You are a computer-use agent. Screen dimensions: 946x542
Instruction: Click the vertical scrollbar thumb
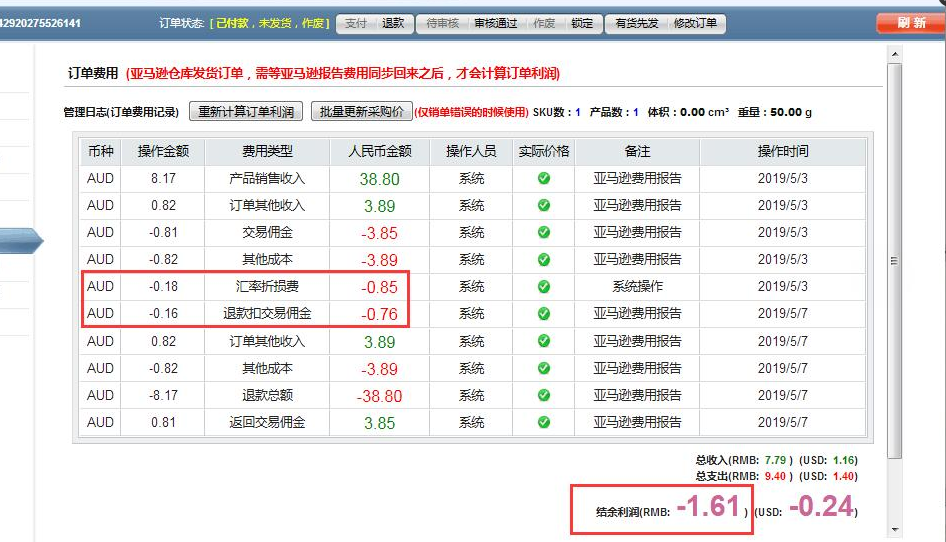[x=895, y=261]
